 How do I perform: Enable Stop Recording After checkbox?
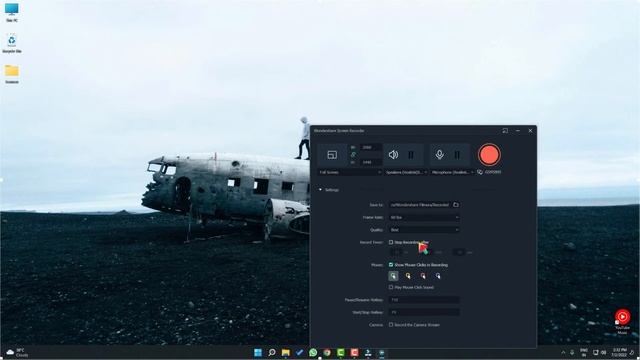tap(391, 242)
